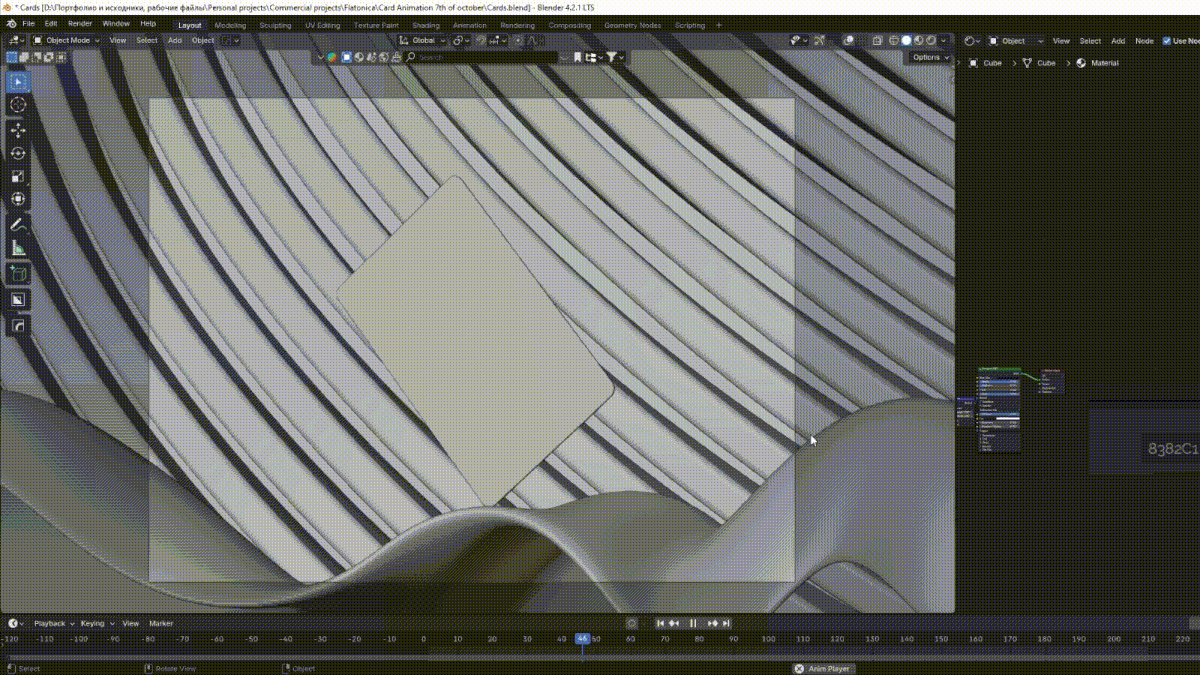Viewport: 1200px width, 675px height.
Task: Expand the Global transform orientation dropdown
Action: pos(423,41)
